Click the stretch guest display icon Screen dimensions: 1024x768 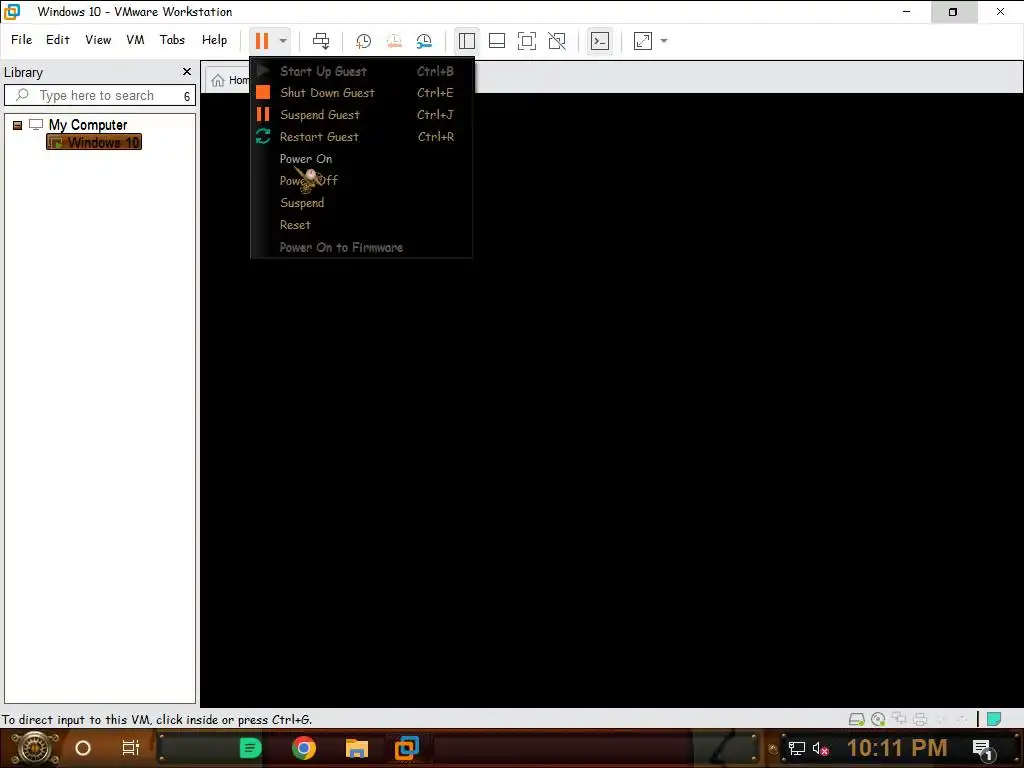point(643,41)
